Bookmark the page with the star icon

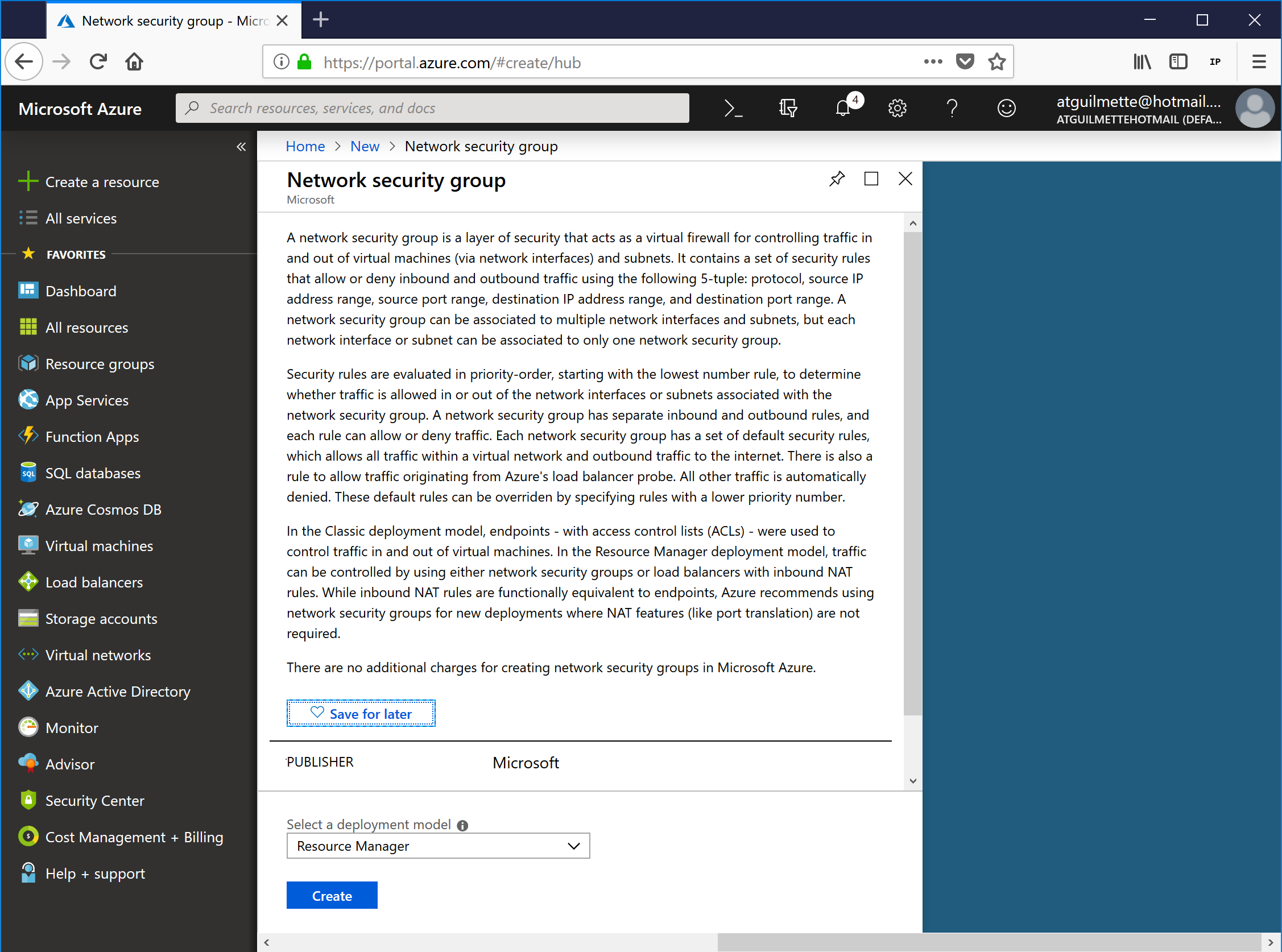(x=997, y=61)
